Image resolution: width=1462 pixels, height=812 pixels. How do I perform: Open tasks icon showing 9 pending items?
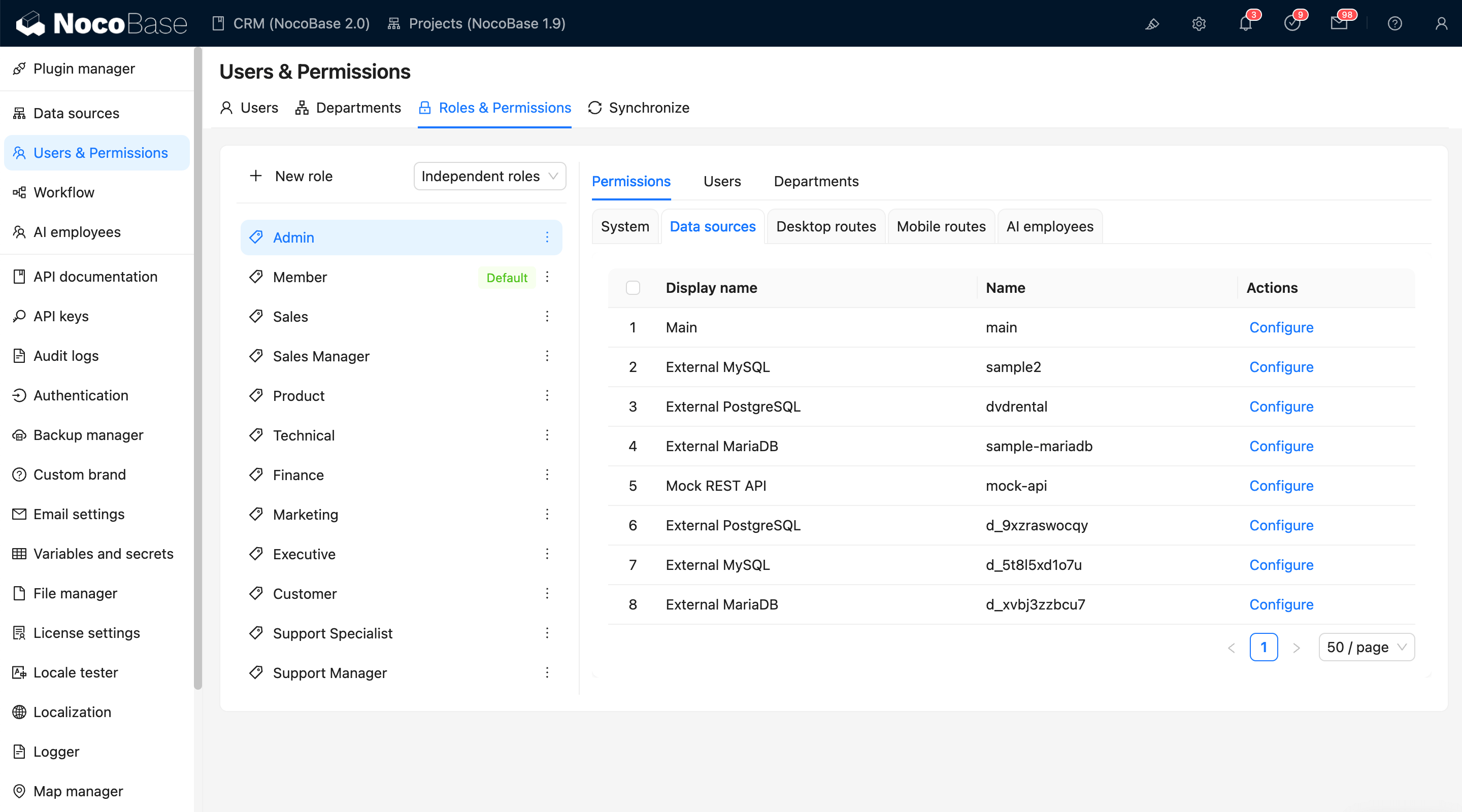(x=1293, y=24)
